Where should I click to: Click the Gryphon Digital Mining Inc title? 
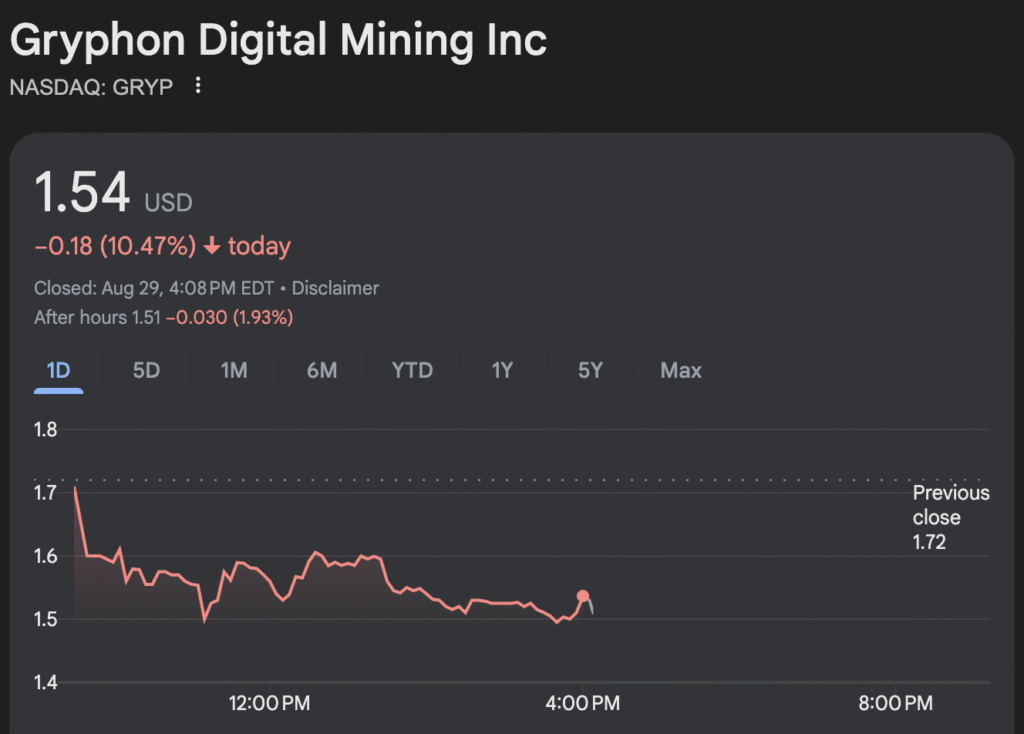[278, 41]
